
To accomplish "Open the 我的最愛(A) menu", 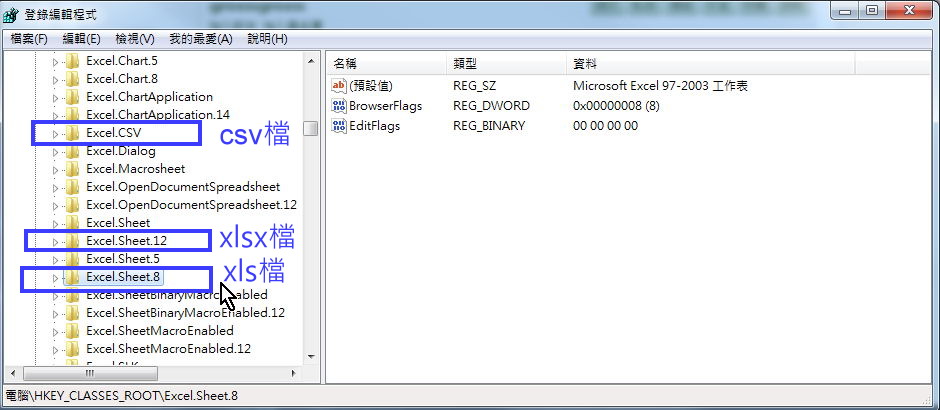I will [x=200, y=39].
